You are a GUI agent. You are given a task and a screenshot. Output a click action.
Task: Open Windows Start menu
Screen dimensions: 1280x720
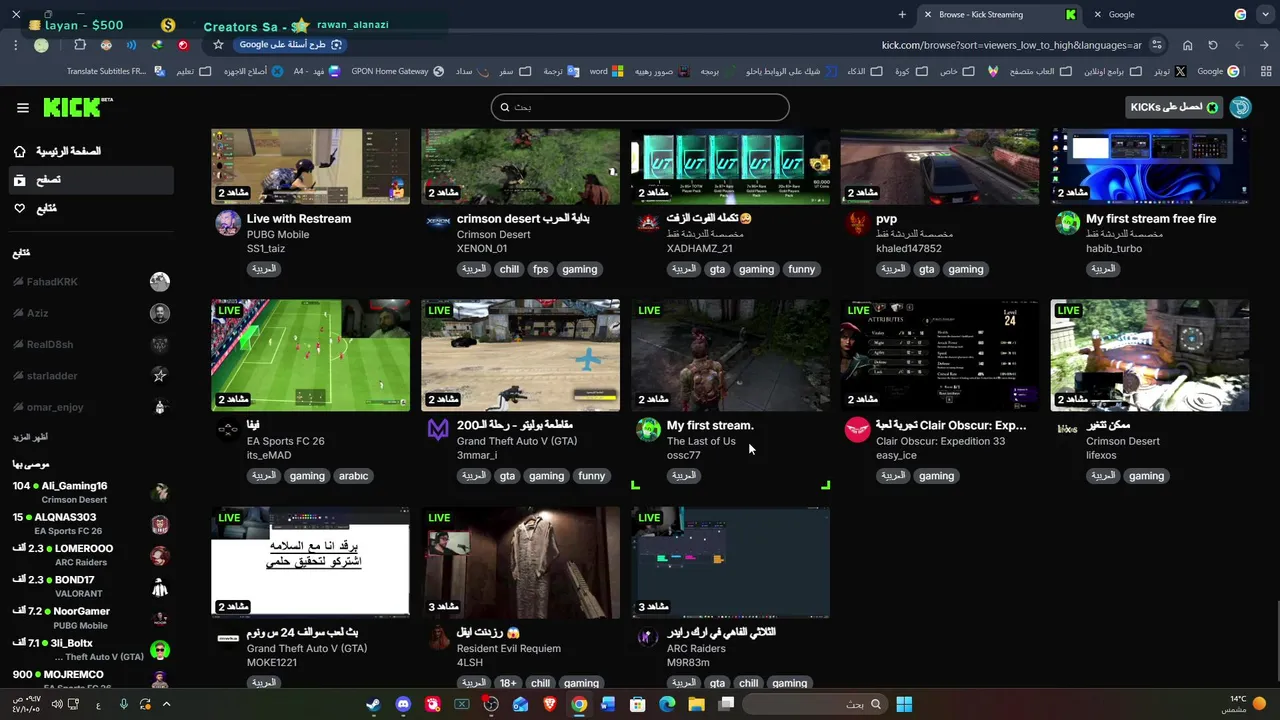click(x=904, y=704)
